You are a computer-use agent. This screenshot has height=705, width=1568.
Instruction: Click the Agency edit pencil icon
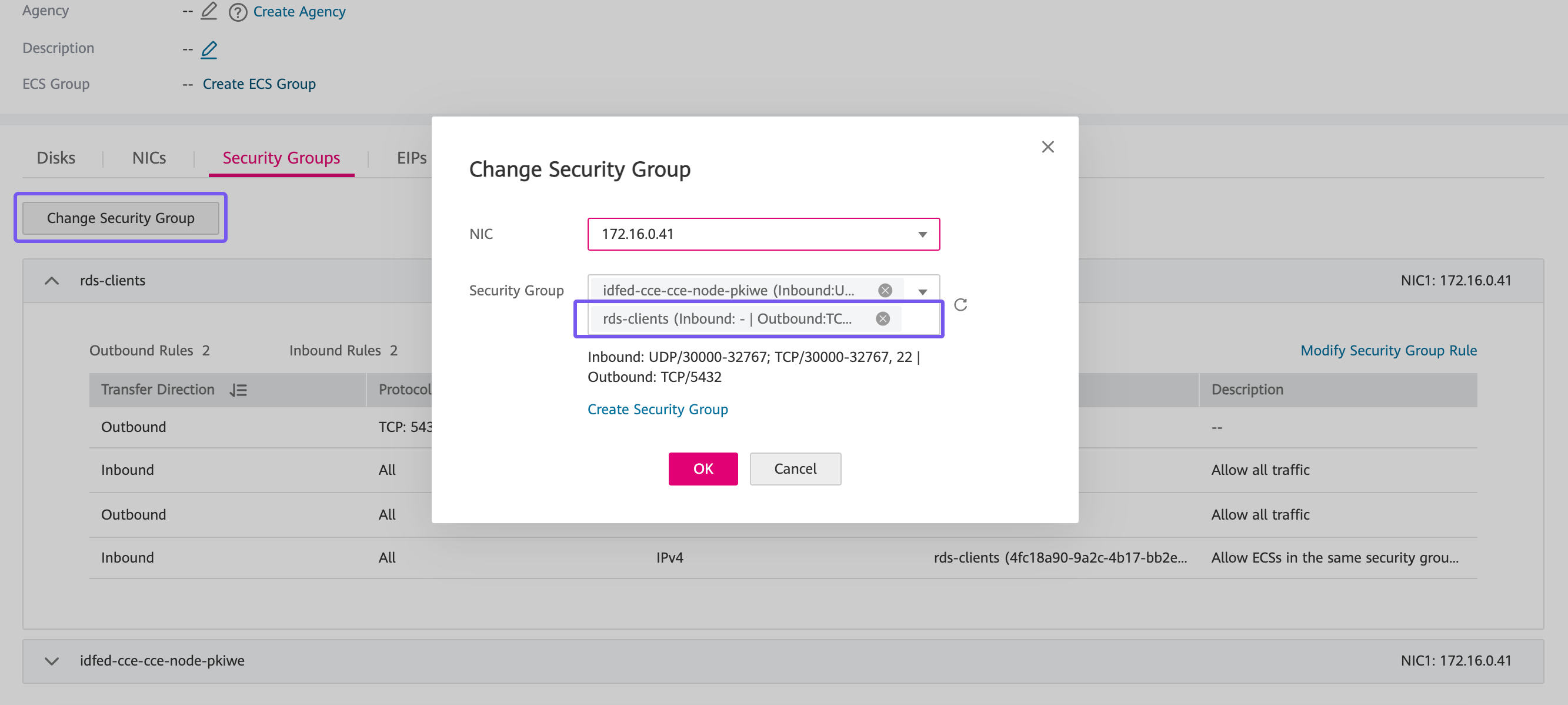pos(209,11)
